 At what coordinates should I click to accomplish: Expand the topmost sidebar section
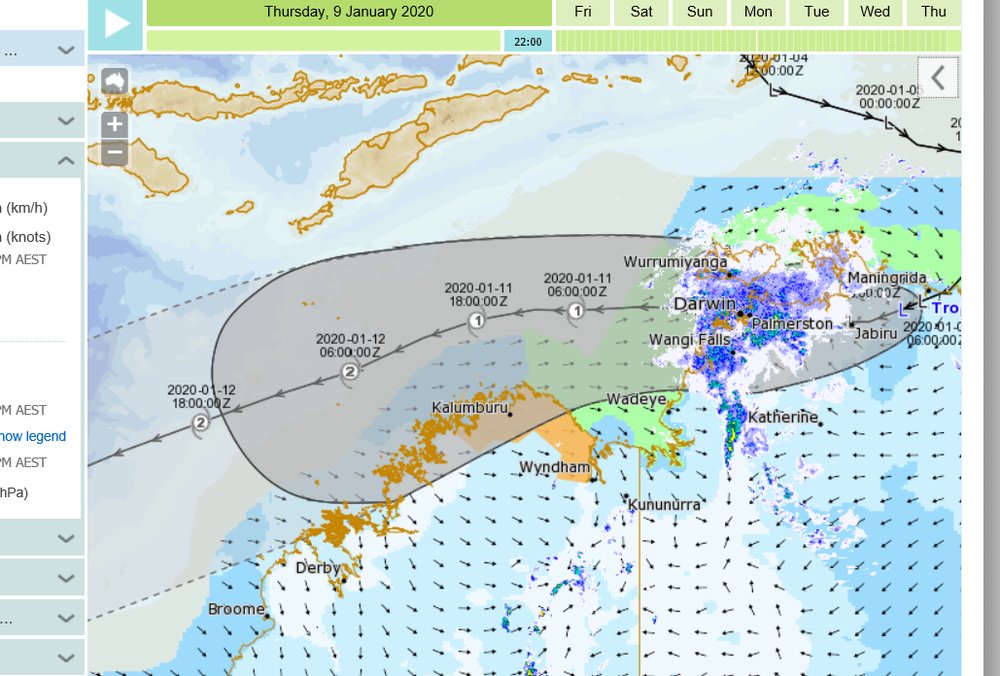[66, 49]
